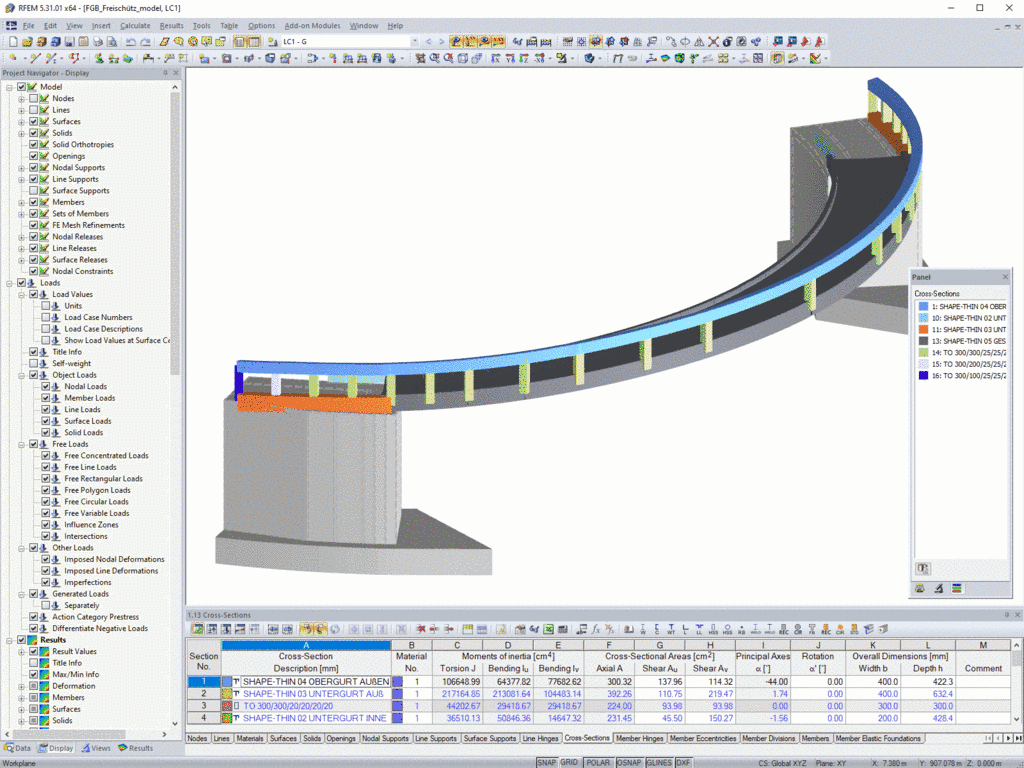Screen dimensions: 1024x768
Task: Toggle the Lines checkbox in navigator
Action: (x=33, y=110)
